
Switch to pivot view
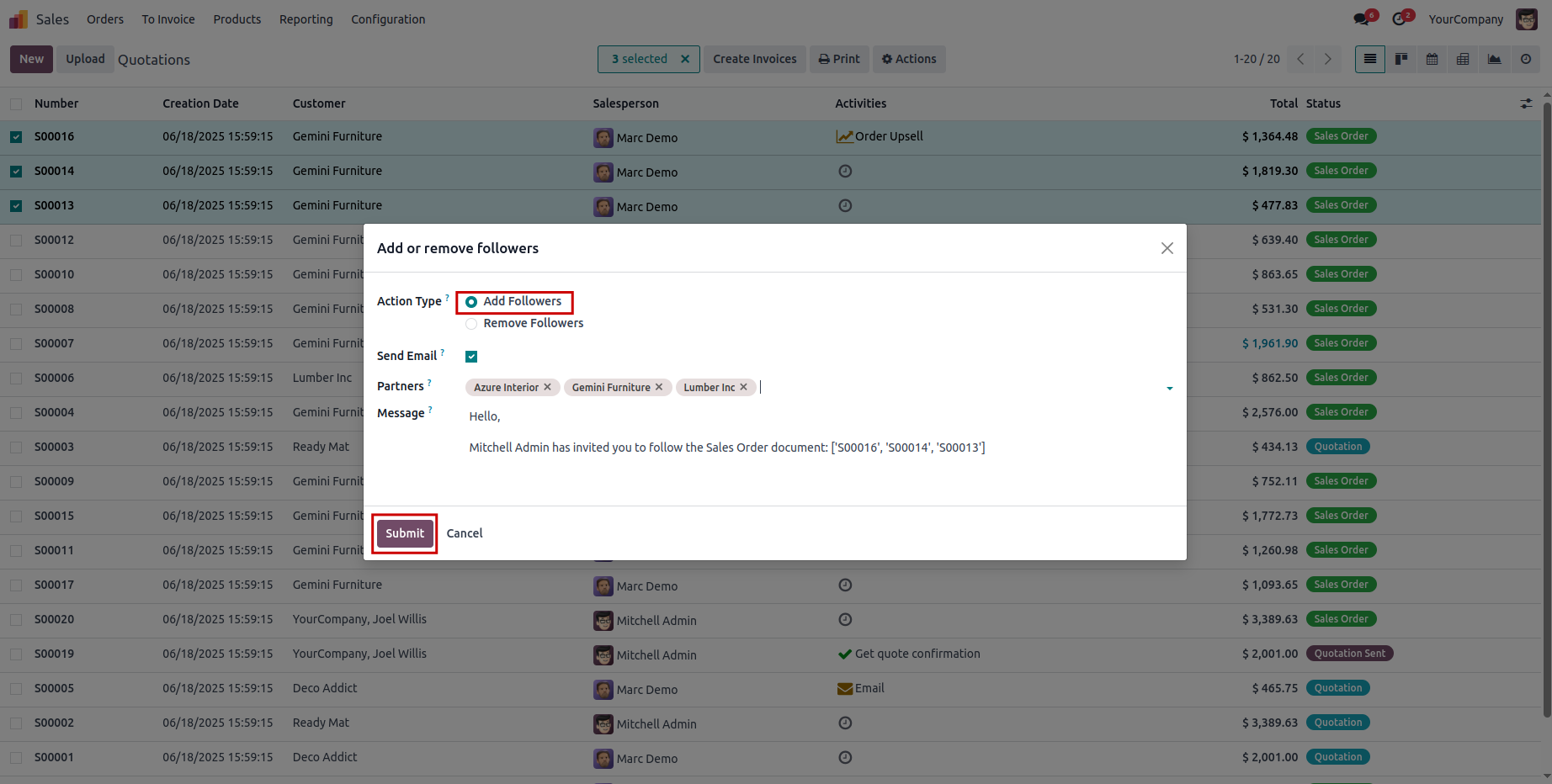pyautogui.click(x=1464, y=59)
